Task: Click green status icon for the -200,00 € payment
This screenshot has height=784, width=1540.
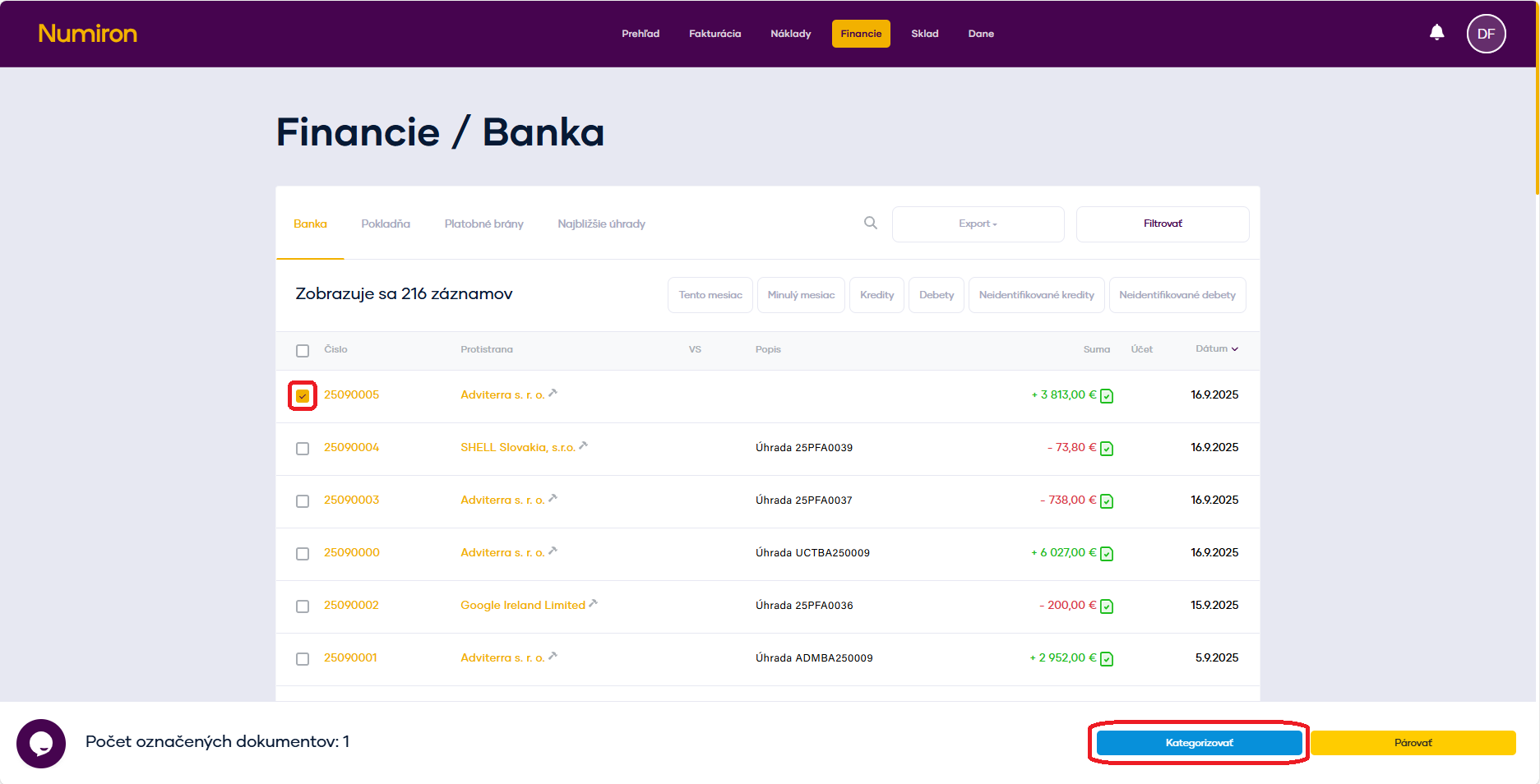Action: 1107,606
